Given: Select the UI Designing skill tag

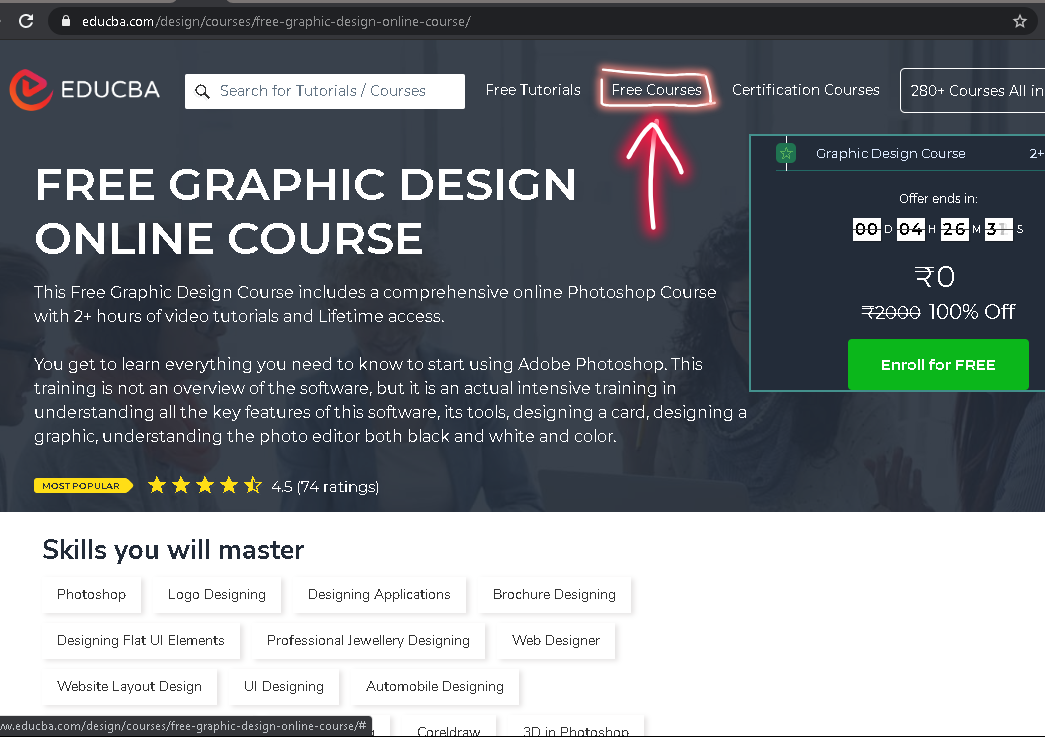Looking at the screenshot, I should pyautogui.click(x=283, y=686).
